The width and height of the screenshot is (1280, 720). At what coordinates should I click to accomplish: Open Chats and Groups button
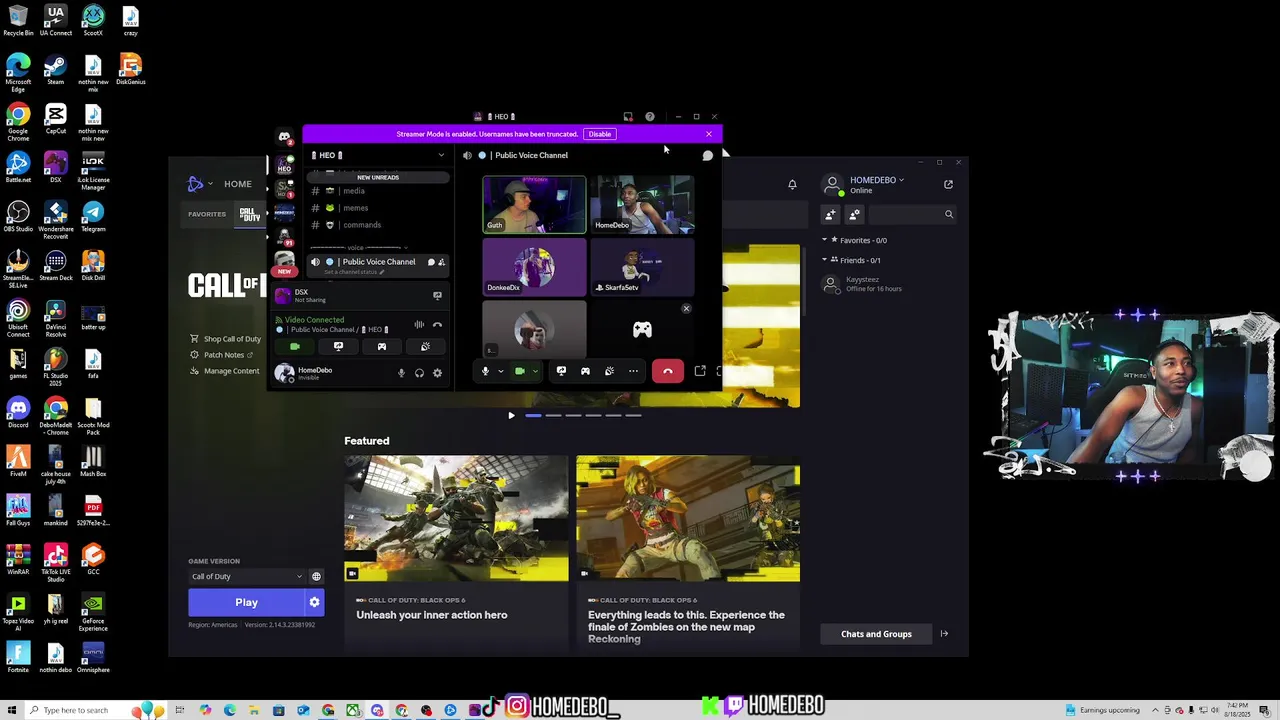pyautogui.click(x=876, y=634)
